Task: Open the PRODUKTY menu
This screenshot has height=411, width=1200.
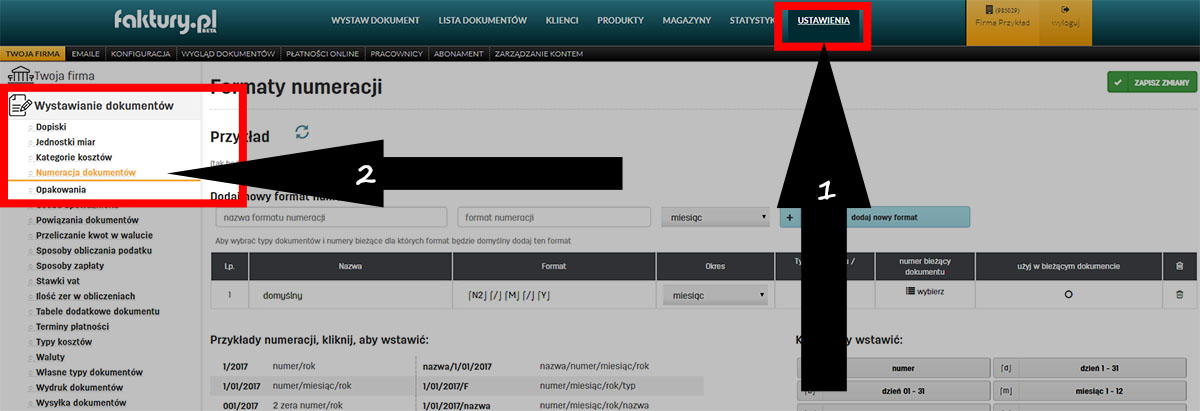Action: click(620, 20)
